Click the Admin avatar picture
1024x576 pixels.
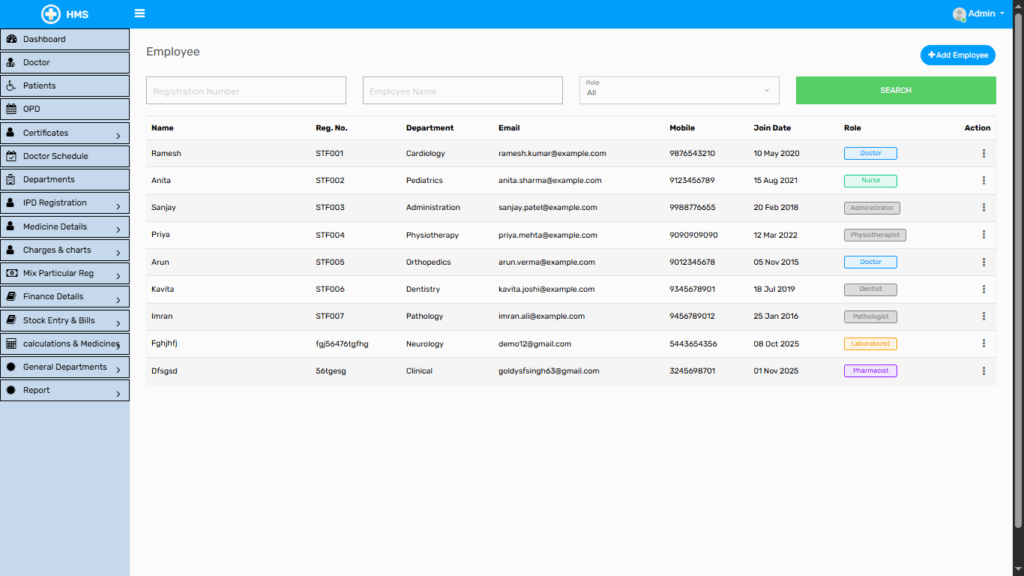[x=959, y=14]
